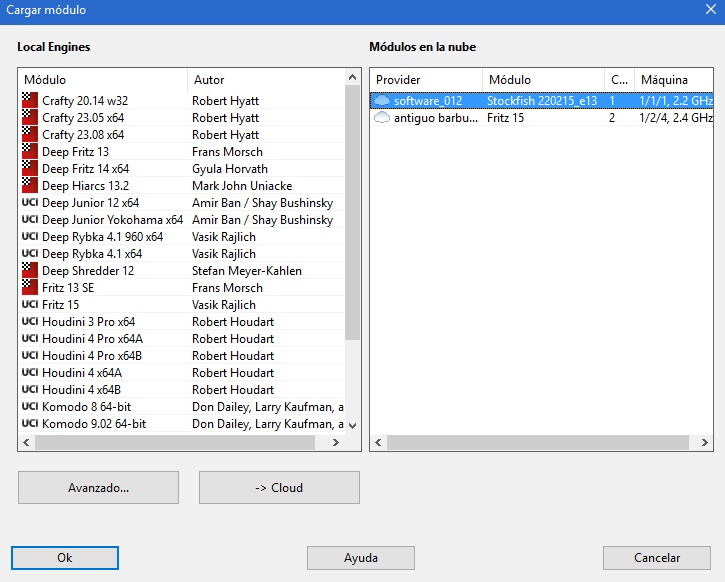Select Houdini 4 Pro x64A engine name
The image size is (725, 582).
coord(92,338)
